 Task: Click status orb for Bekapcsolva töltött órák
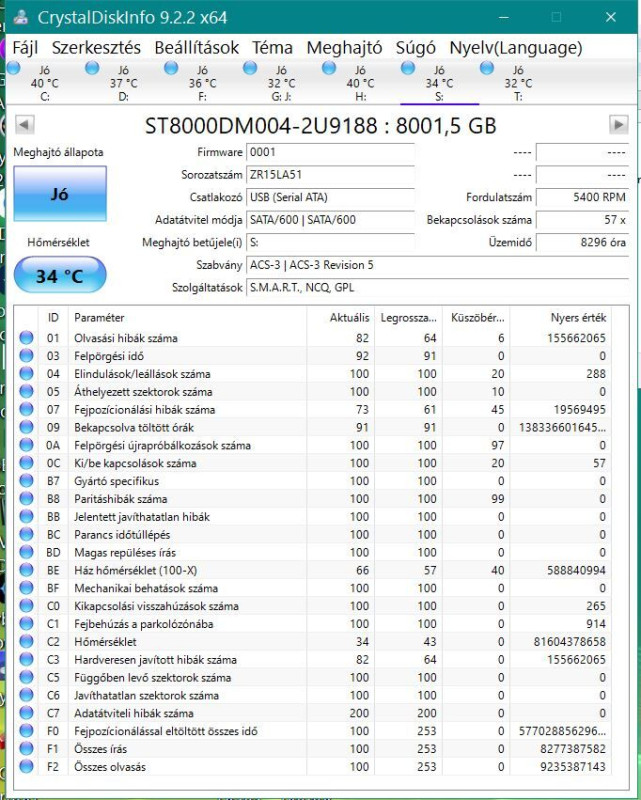click(26, 427)
